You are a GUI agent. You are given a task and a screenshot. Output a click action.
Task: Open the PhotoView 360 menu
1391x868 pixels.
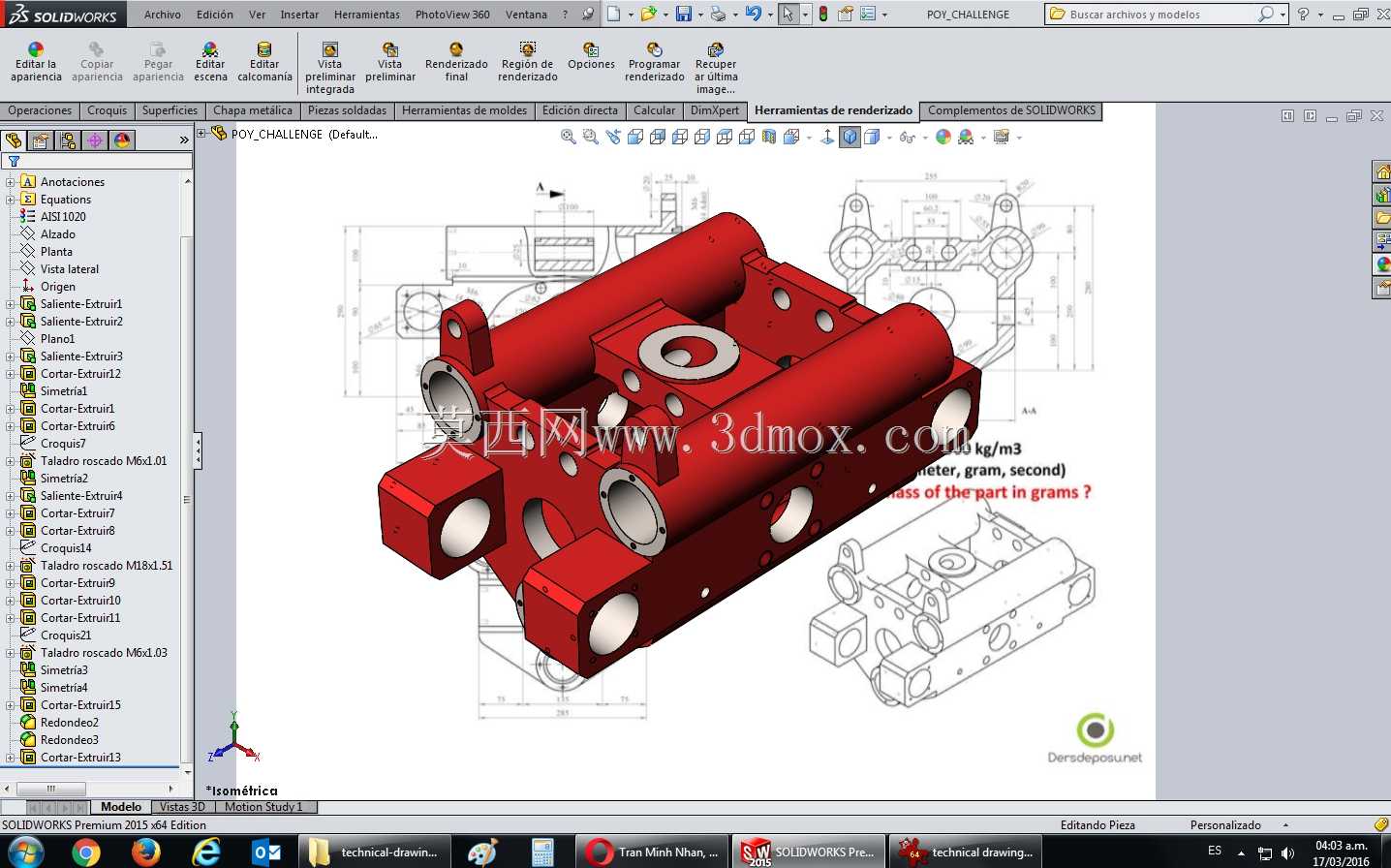(x=452, y=15)
